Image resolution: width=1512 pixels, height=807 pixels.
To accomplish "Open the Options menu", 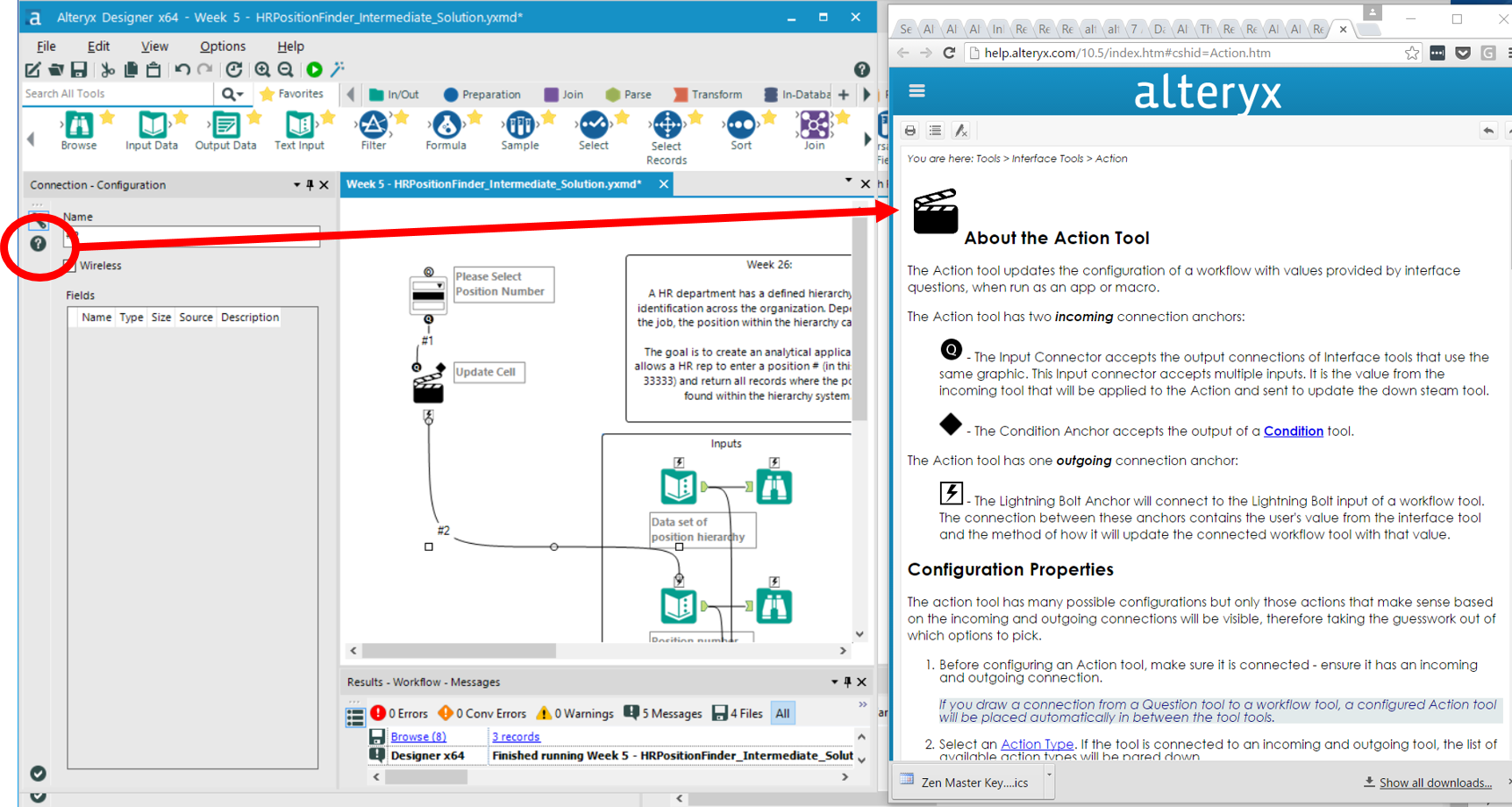I will (x=223, y=46).
